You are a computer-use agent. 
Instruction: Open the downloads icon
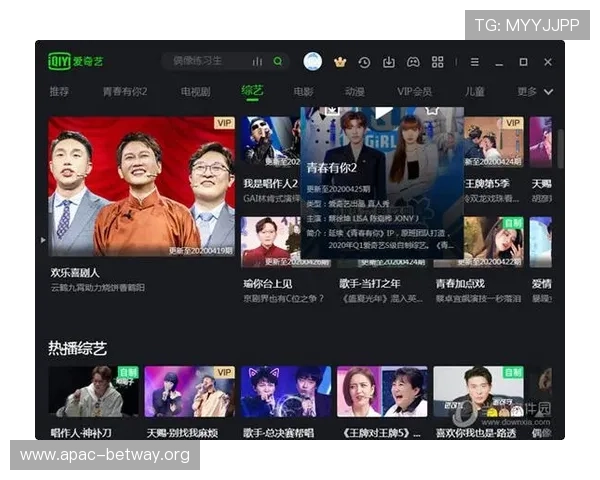pos(388,62)
